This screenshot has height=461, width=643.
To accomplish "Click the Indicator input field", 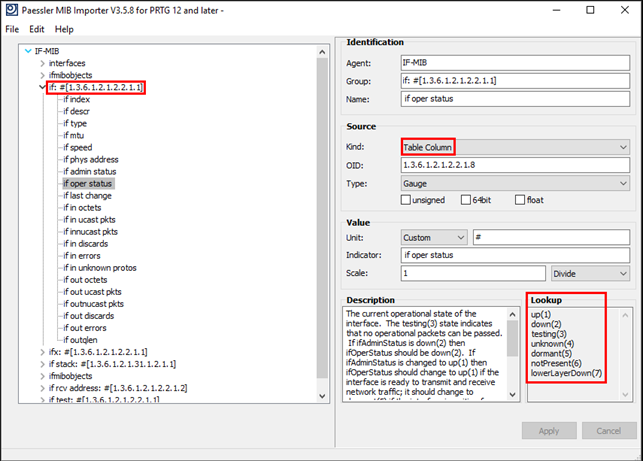I will 515,255.
